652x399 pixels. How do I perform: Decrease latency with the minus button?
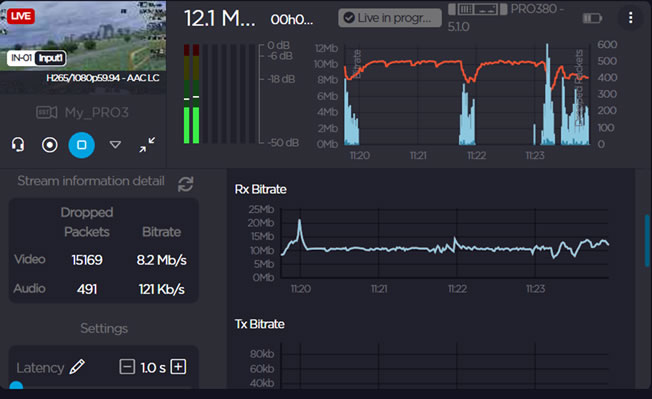pyautogui.click(x=127, y=367)
